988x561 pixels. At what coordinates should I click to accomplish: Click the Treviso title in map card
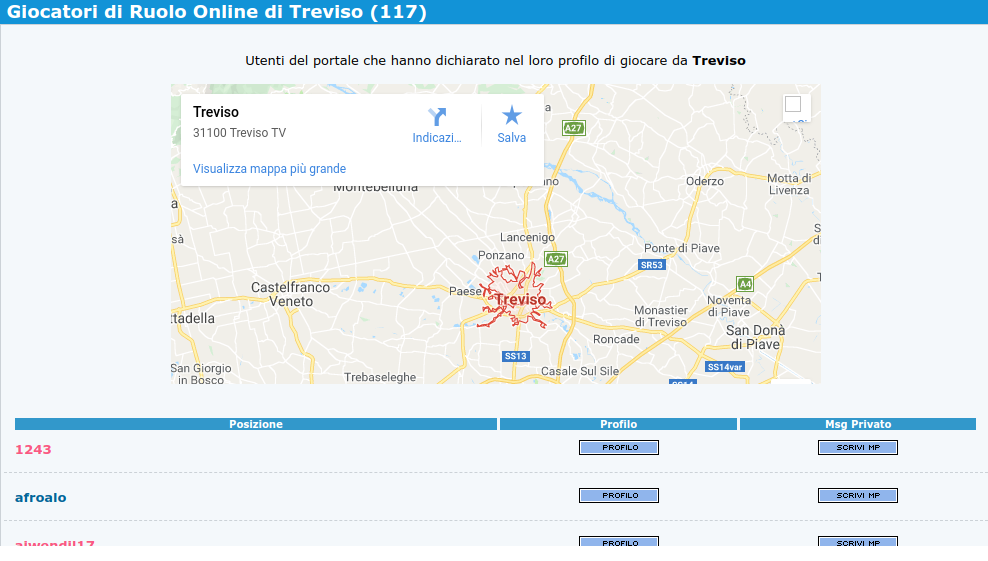point(215,112)
